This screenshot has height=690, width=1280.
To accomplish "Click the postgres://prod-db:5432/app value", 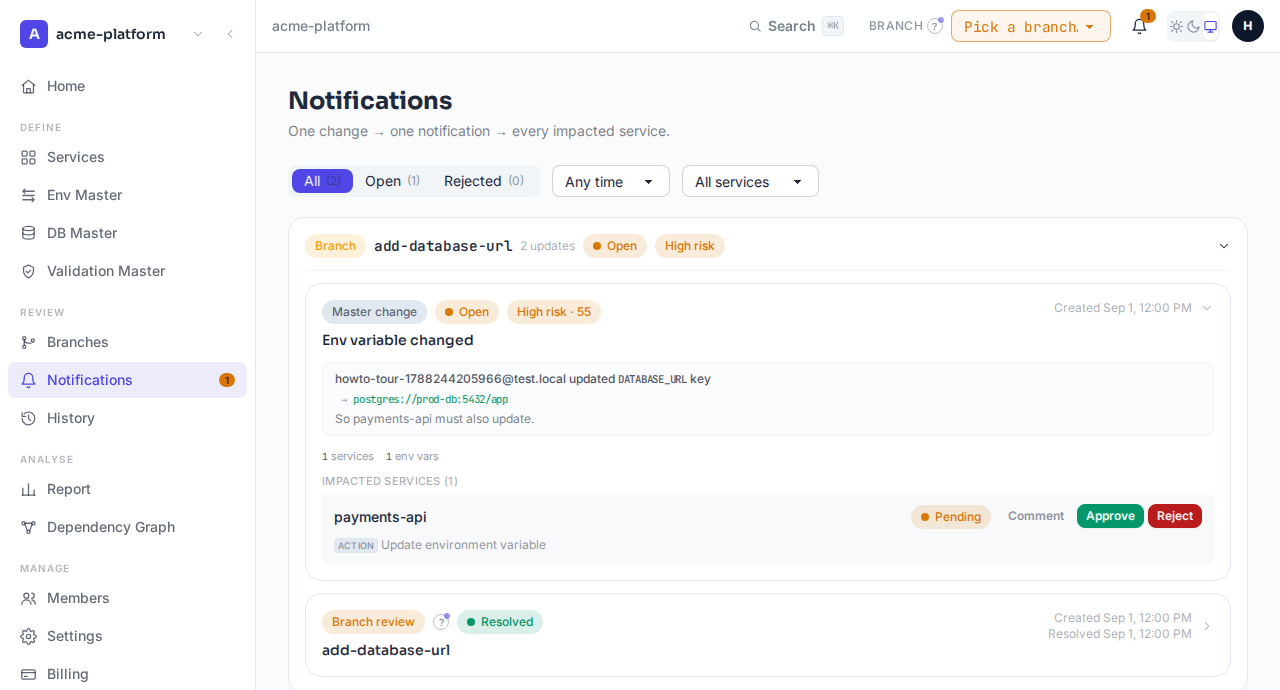I will 430,399.
